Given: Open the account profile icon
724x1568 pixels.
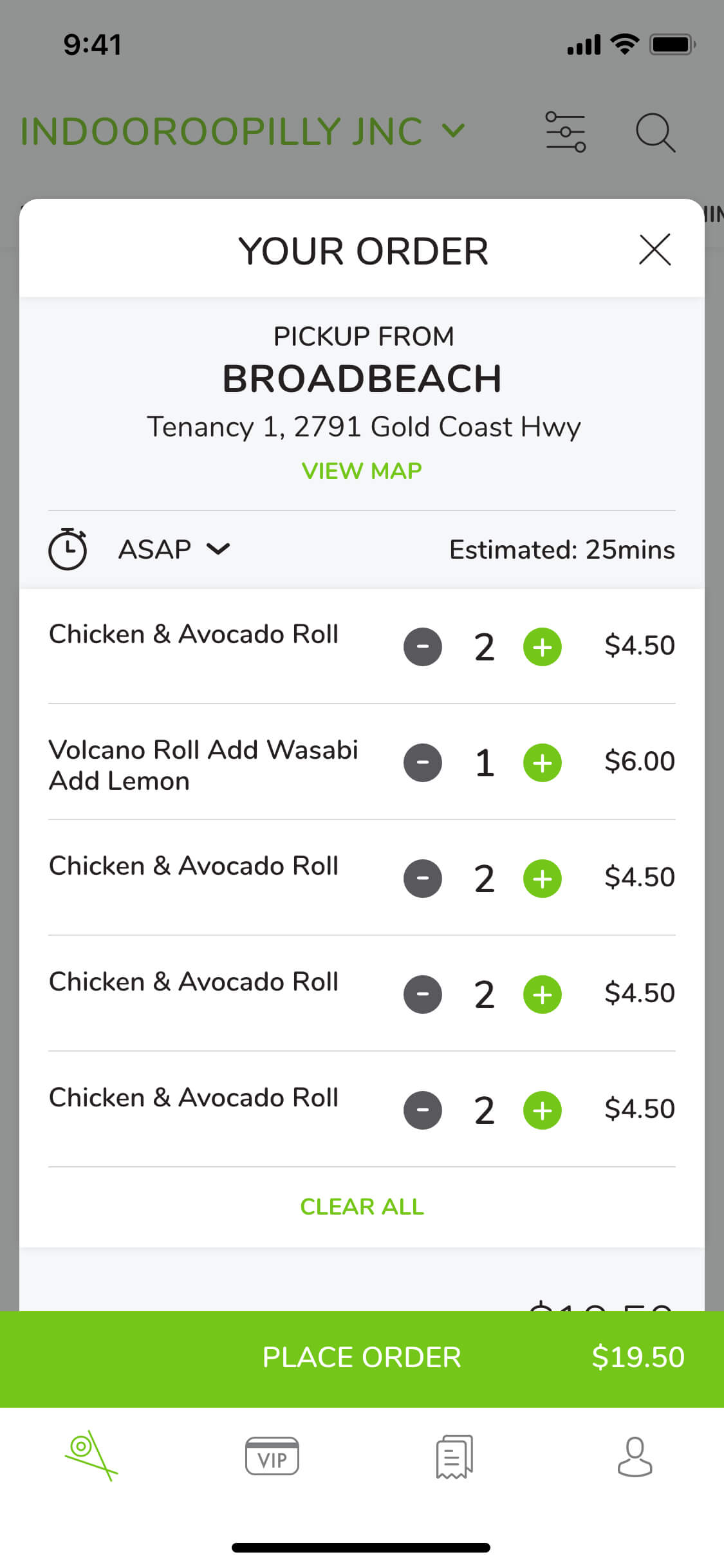Looking at the screenshot, I should pyautogui.click(x=635, y=1456).
